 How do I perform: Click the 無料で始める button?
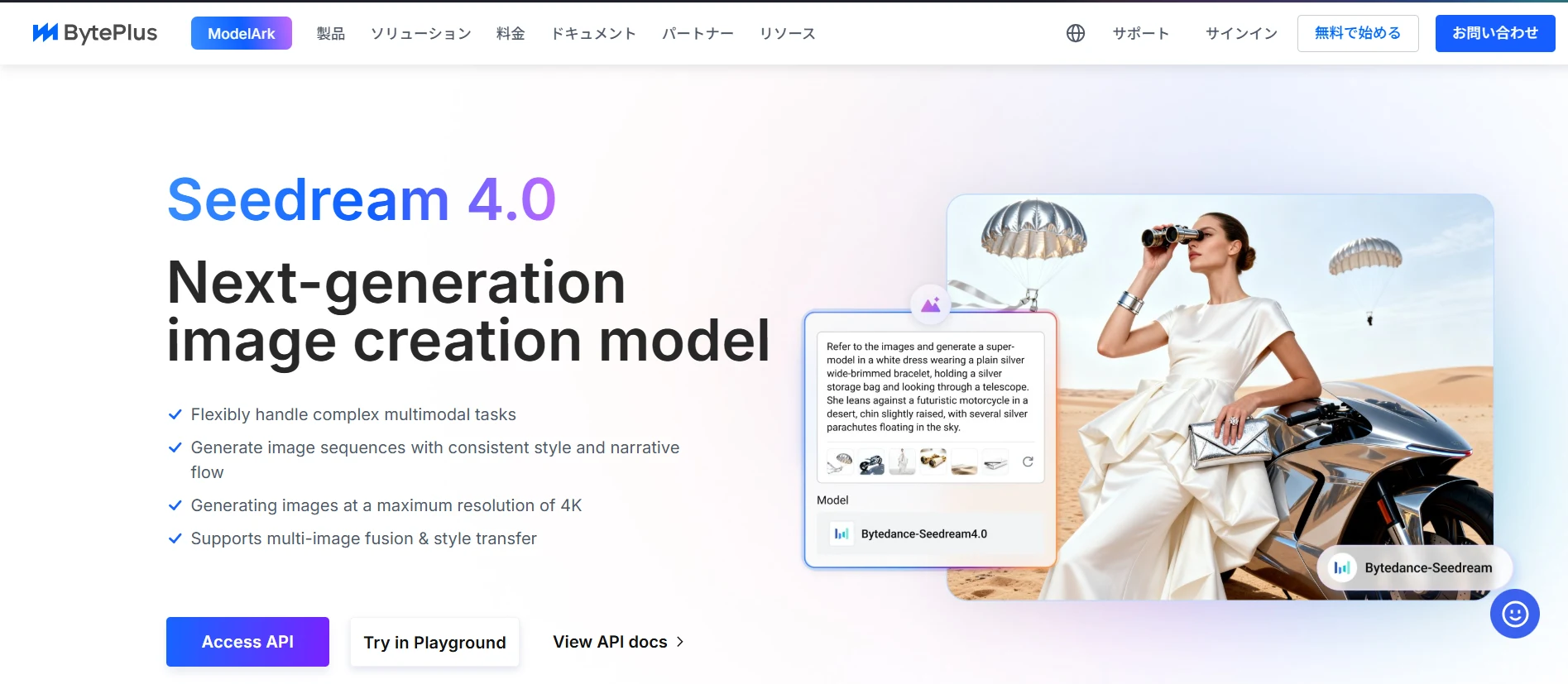coord(1358,33)
